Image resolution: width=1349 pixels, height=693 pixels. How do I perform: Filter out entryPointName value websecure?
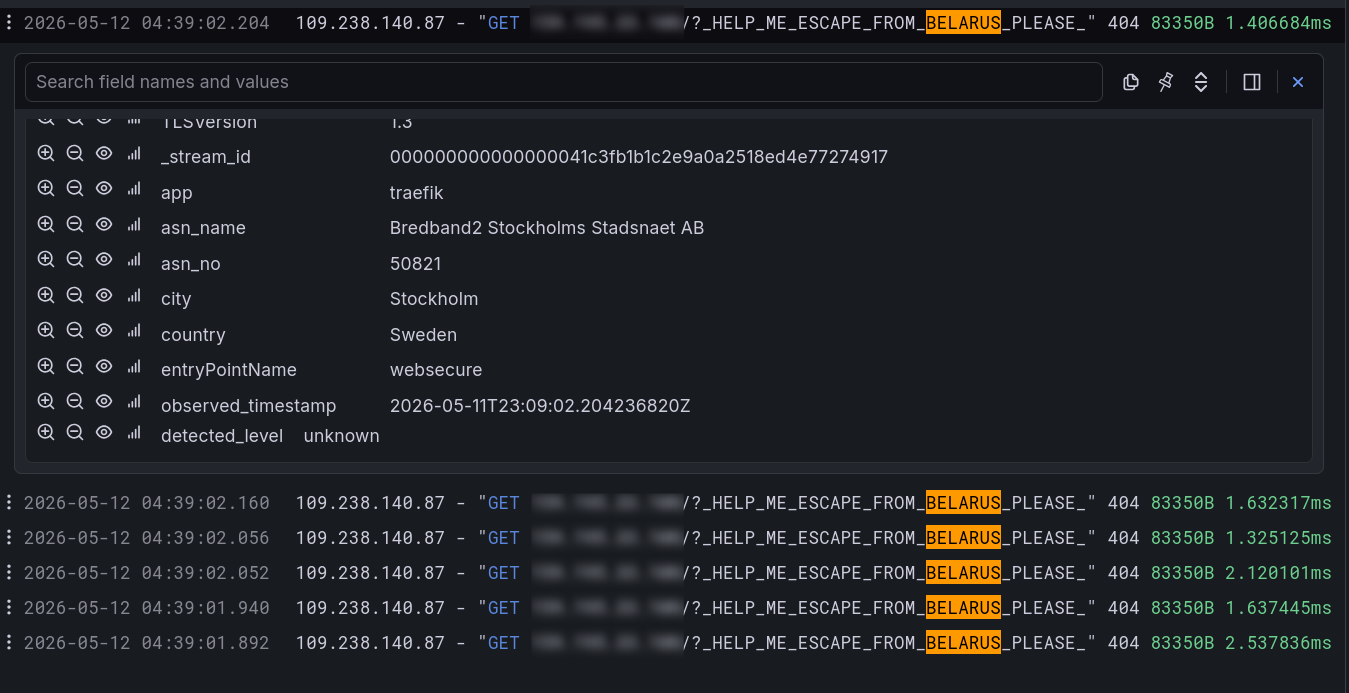click(x=74, y=366)
